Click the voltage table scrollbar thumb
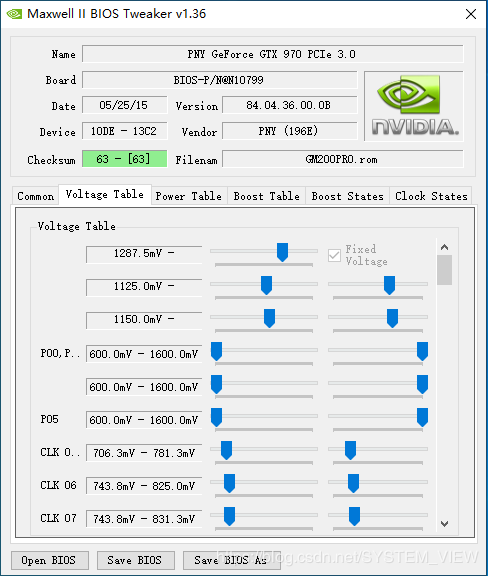Image resolution: width=488 pixels, height=576 pixels. 445,270
